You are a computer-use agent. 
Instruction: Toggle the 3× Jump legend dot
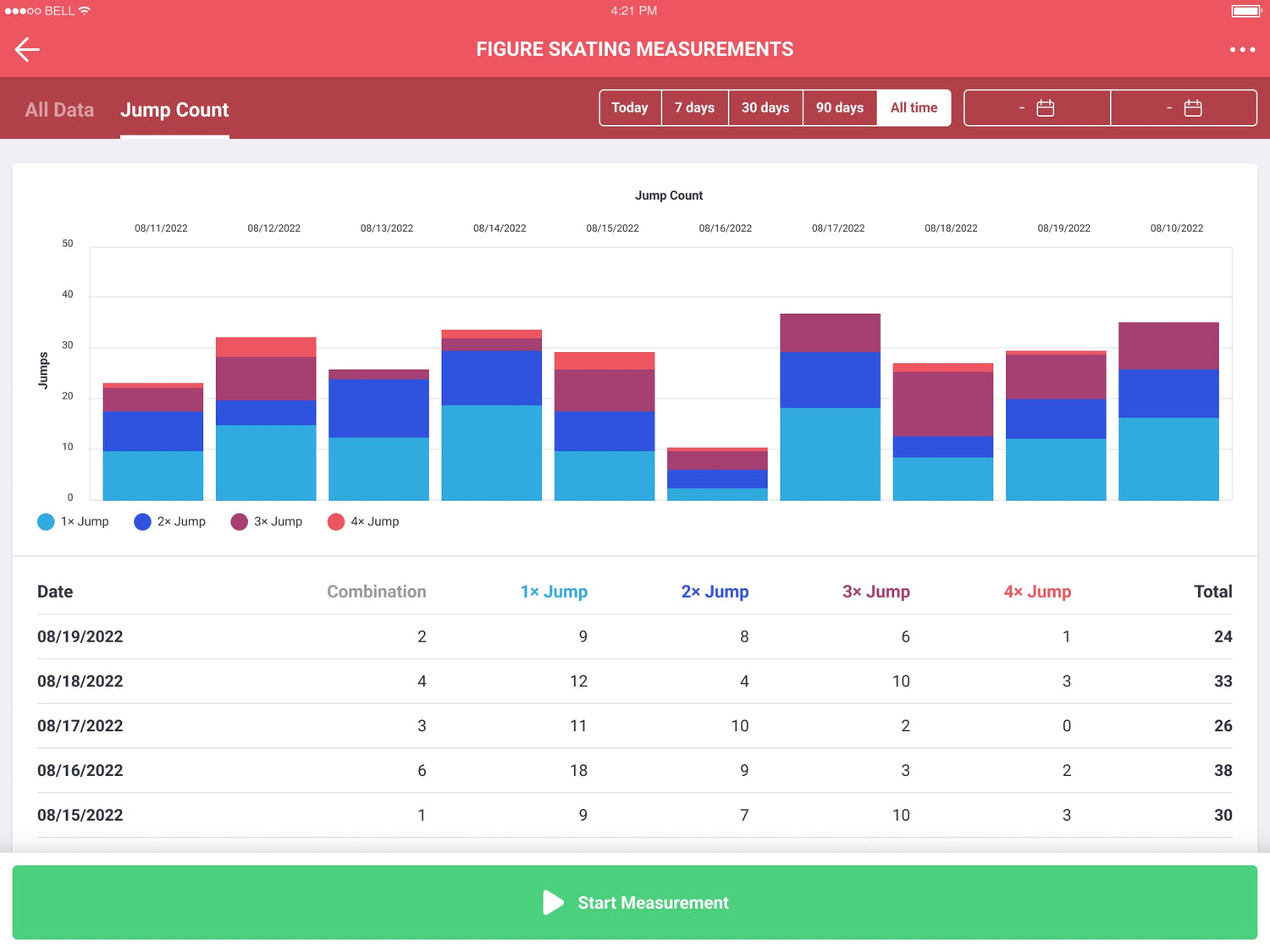tap(240, 522)
